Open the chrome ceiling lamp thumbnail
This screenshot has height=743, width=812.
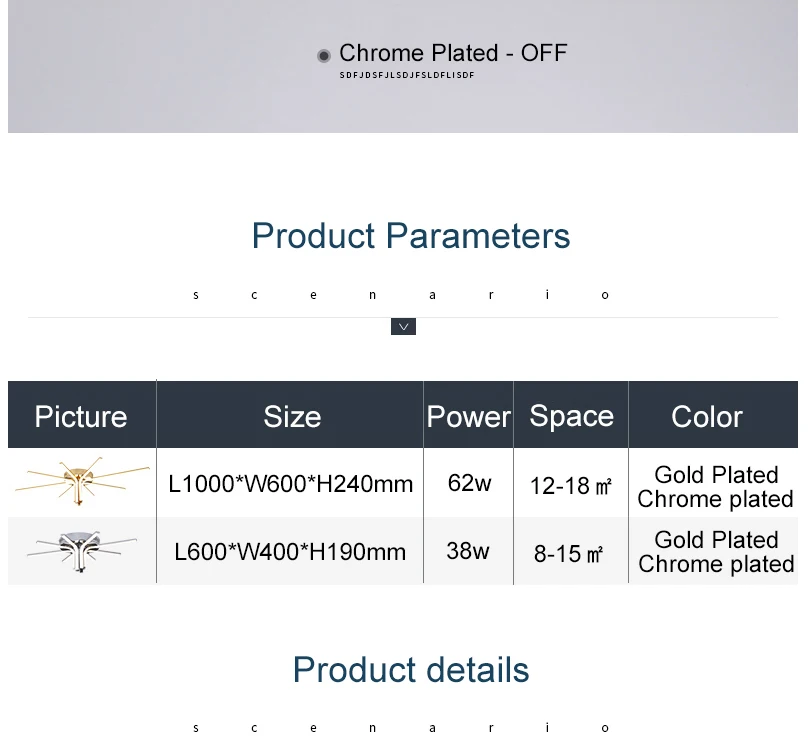click(82, 551)
